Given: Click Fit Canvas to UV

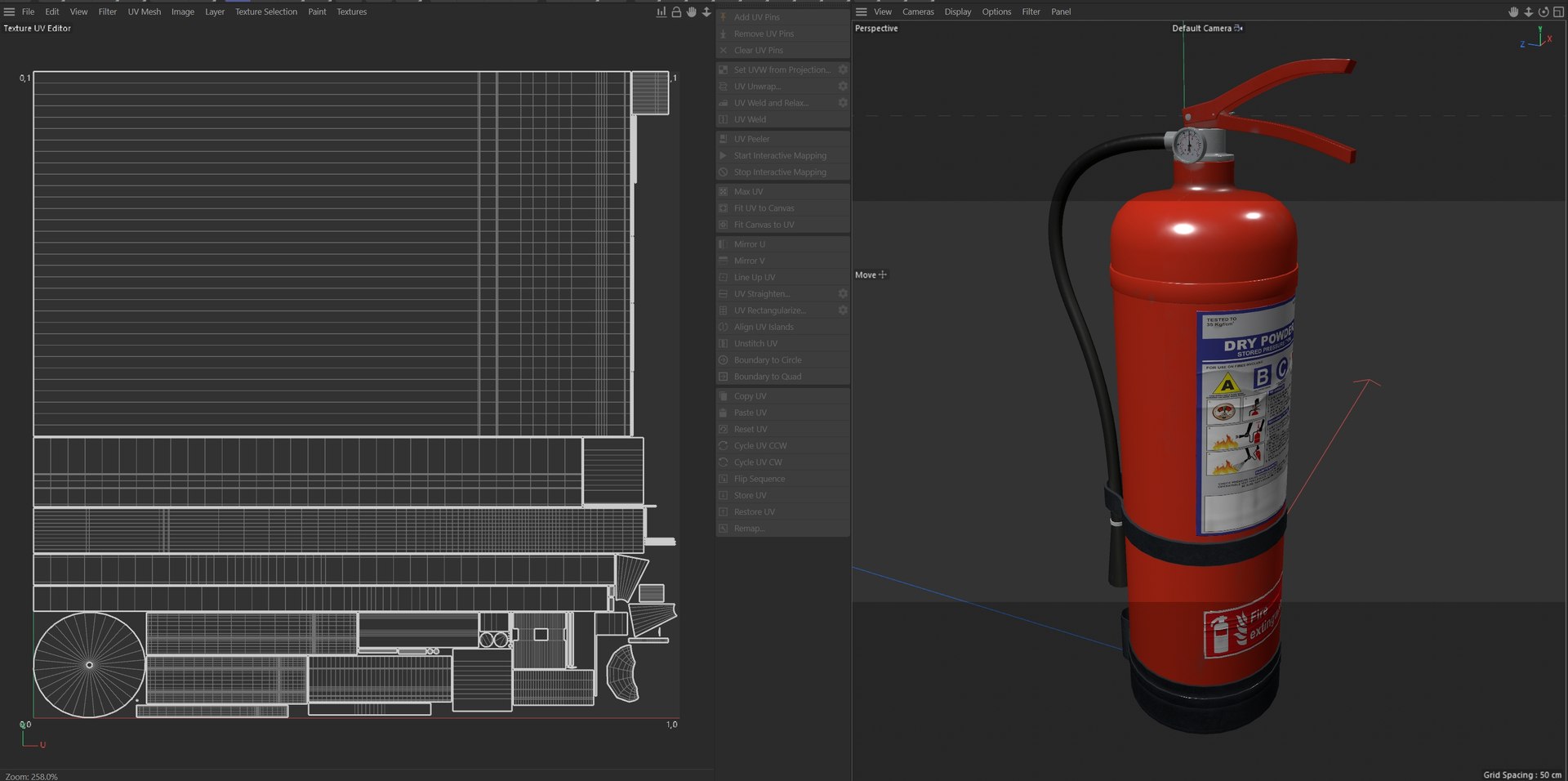Looking at the screenshot, I should [x=783, y=225].
